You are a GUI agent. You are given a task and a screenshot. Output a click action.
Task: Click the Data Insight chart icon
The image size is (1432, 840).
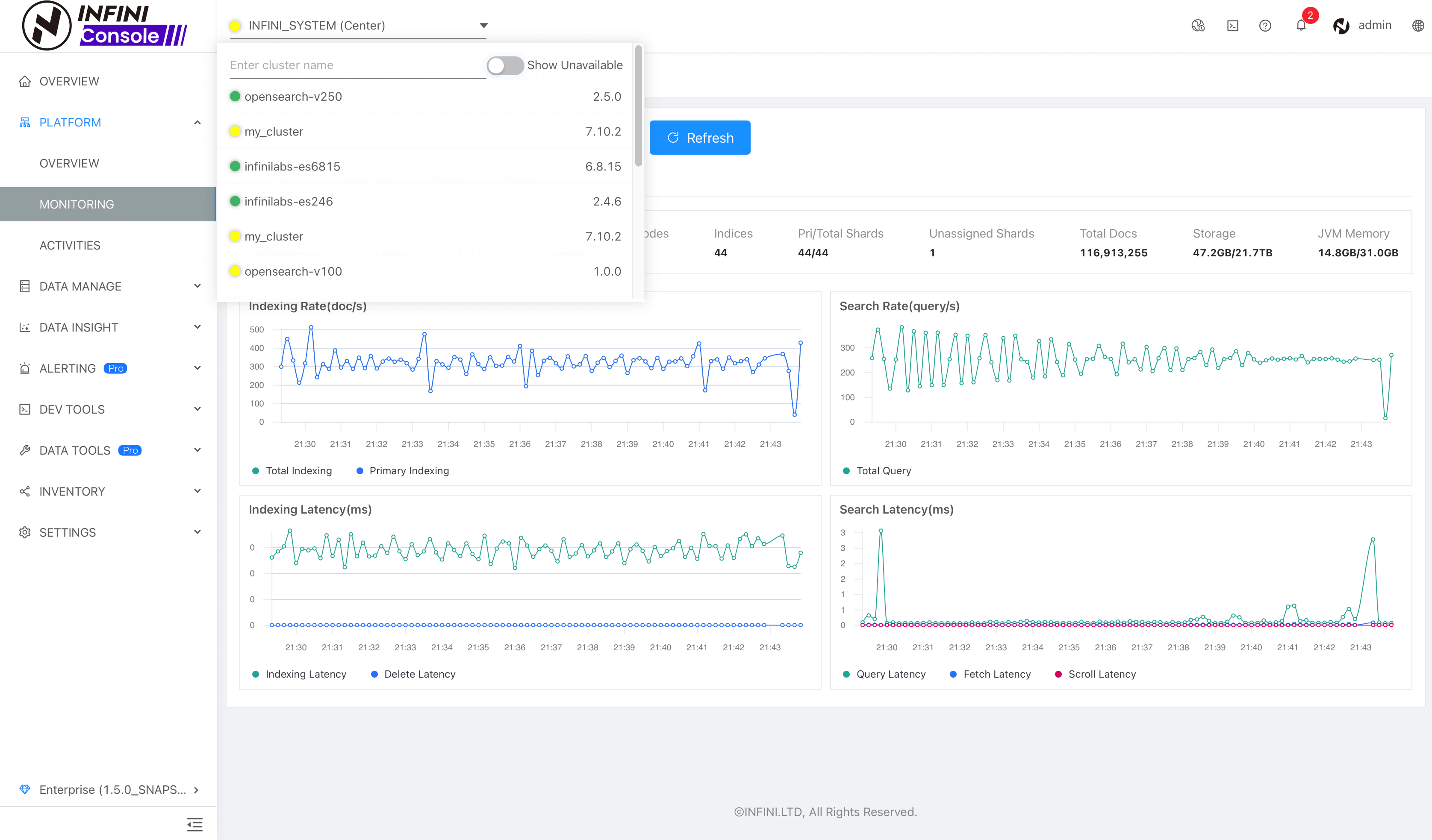24,327
